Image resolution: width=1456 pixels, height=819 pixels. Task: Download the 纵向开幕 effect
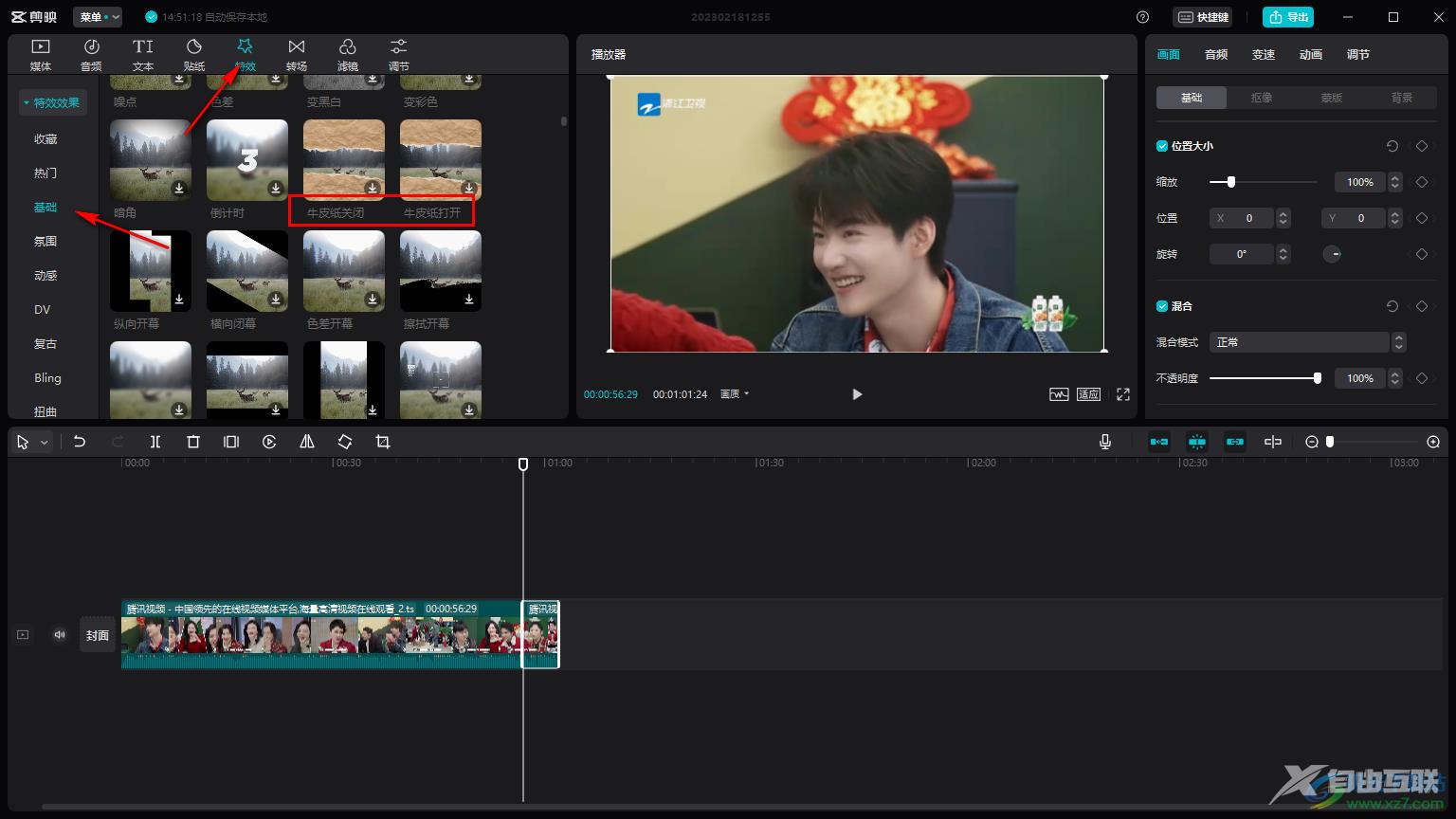pos(179,300)
